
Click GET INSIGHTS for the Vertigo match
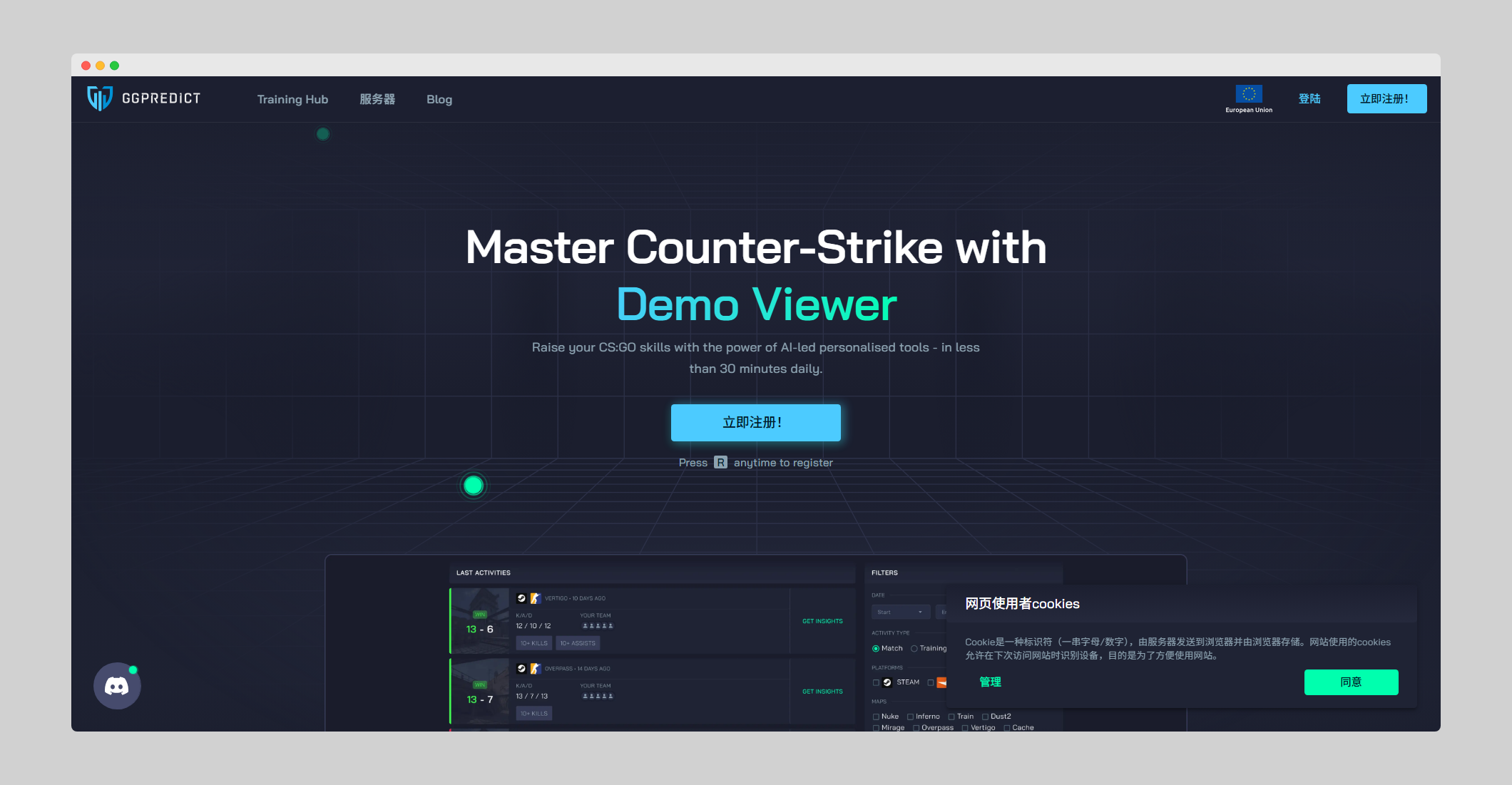(x=822, y=621)
